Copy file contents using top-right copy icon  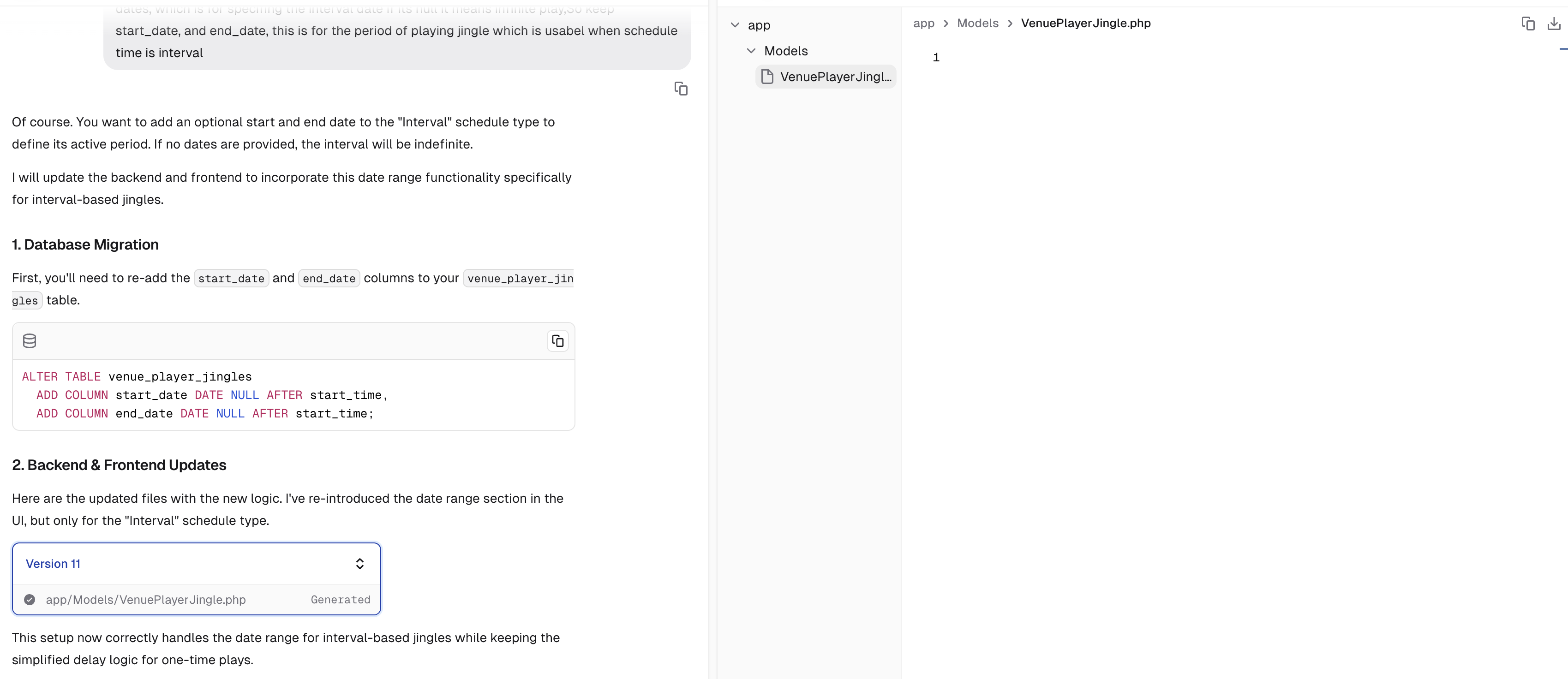click(x=1528, y=24)
